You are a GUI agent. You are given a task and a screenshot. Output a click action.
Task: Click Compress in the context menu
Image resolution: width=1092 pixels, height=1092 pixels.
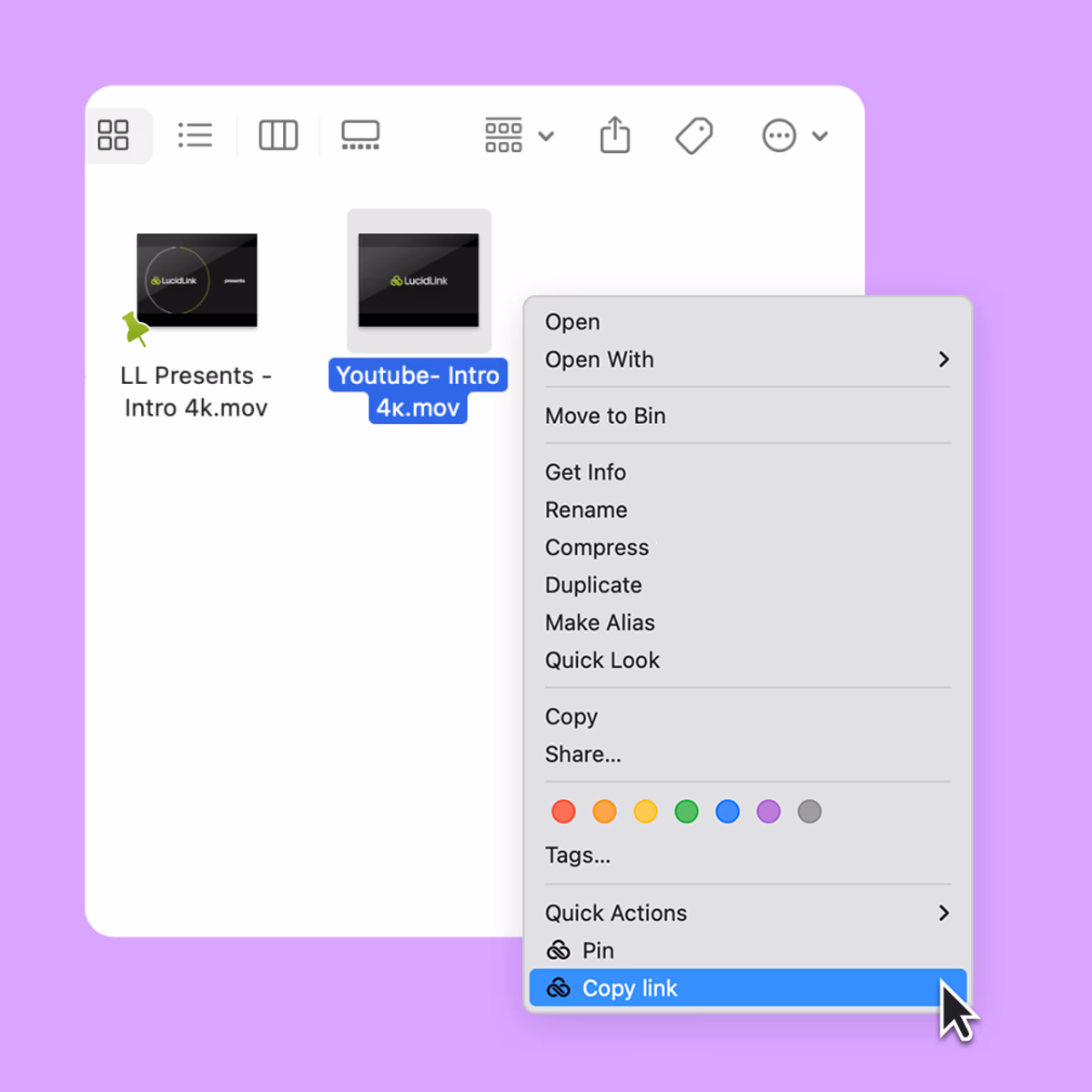pyautogui.click(x=596, y=547)
